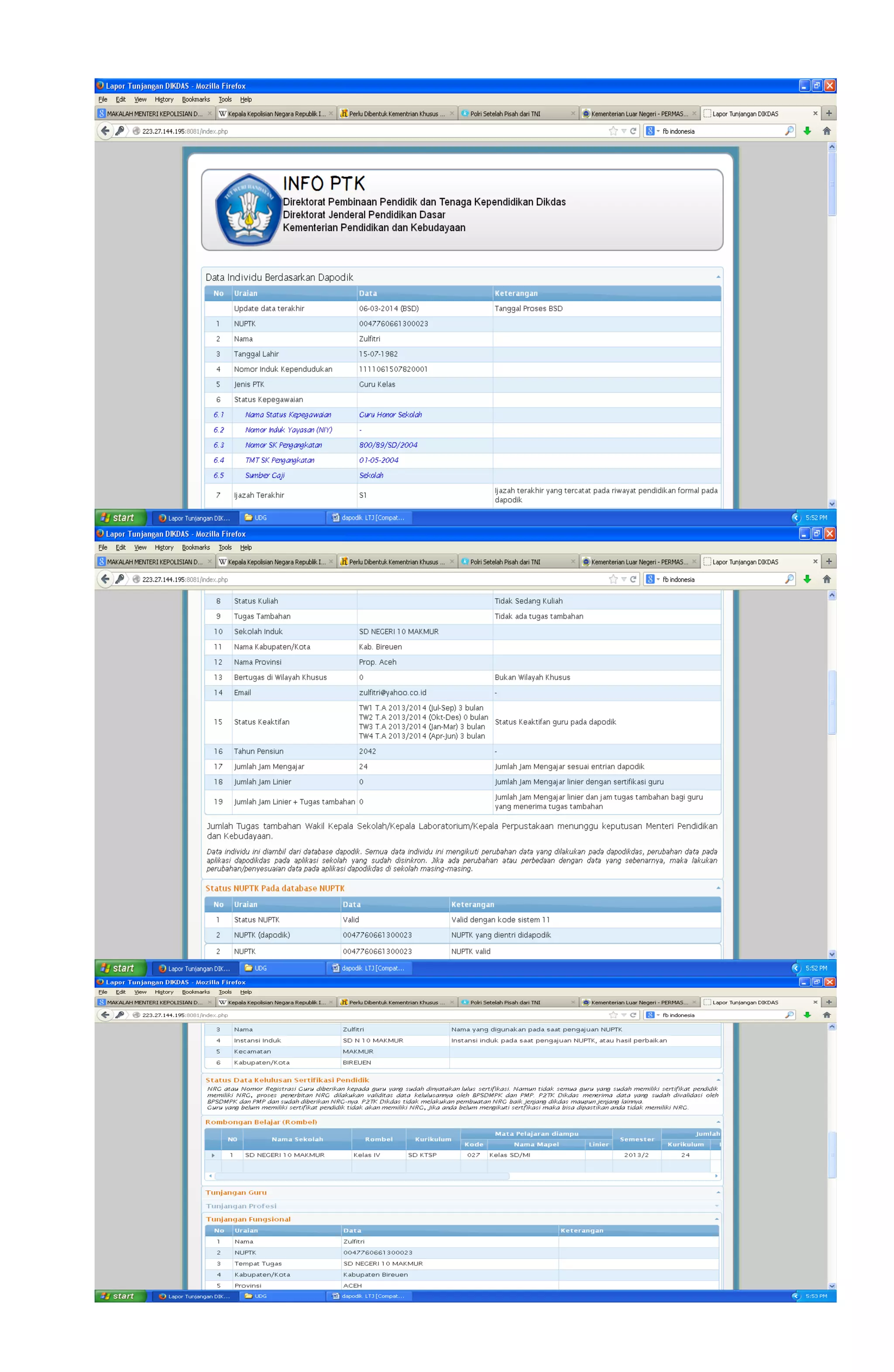Click the key icon beside the address
The image size is (894, 1372).
[120, 131]
